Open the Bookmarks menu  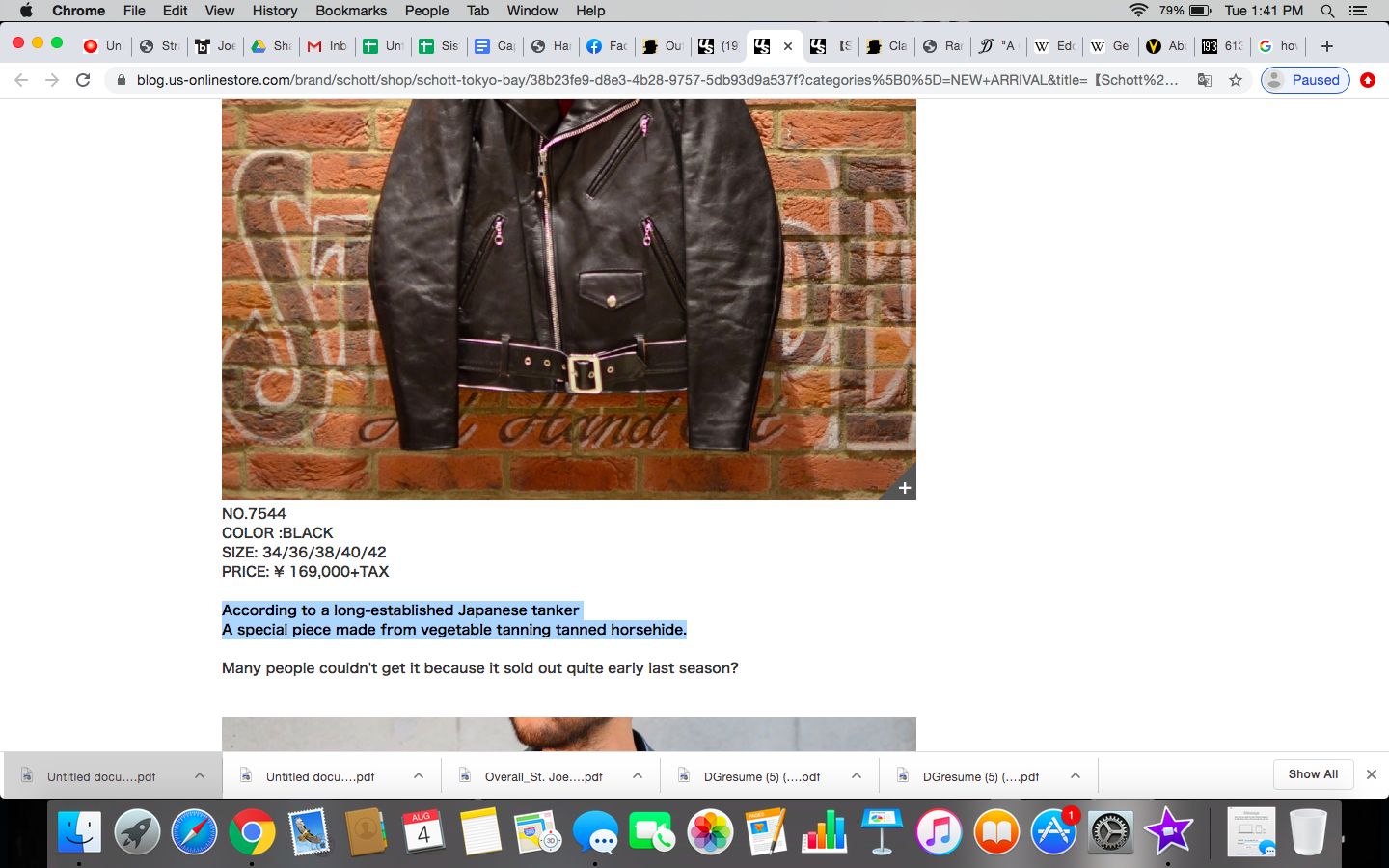tap(351, 11)
